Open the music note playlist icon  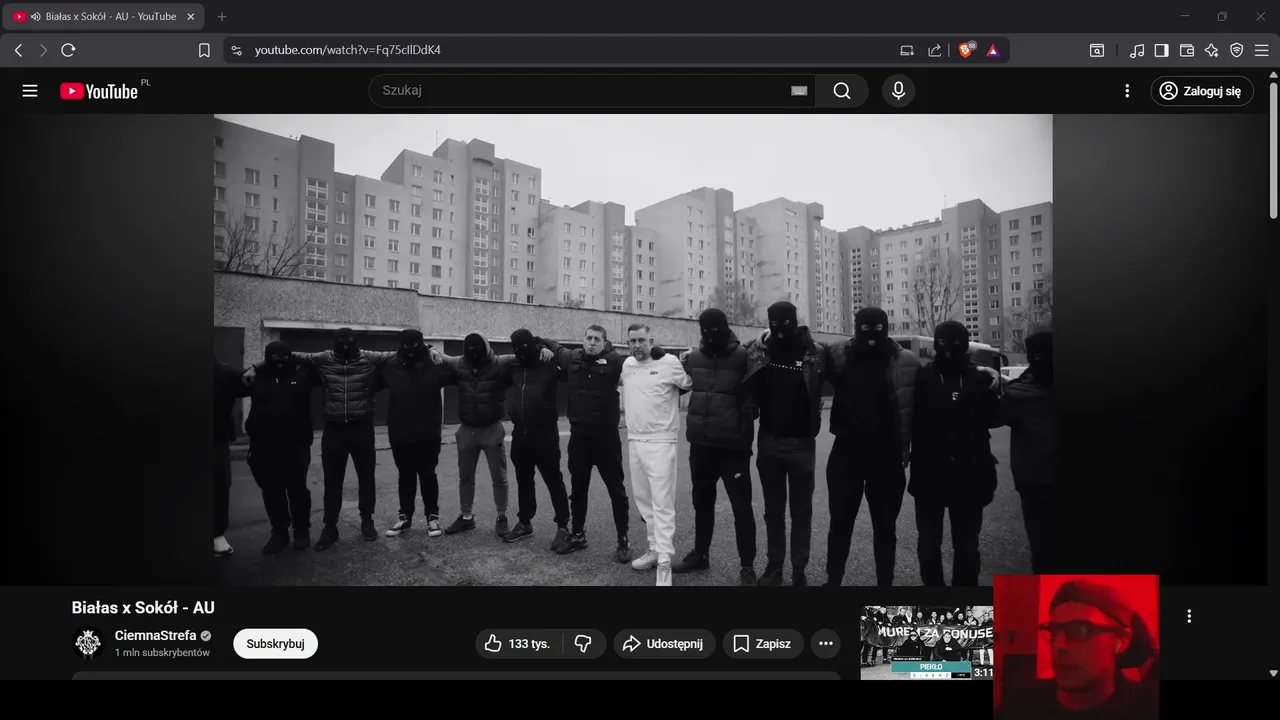[x=1137, y=50]
